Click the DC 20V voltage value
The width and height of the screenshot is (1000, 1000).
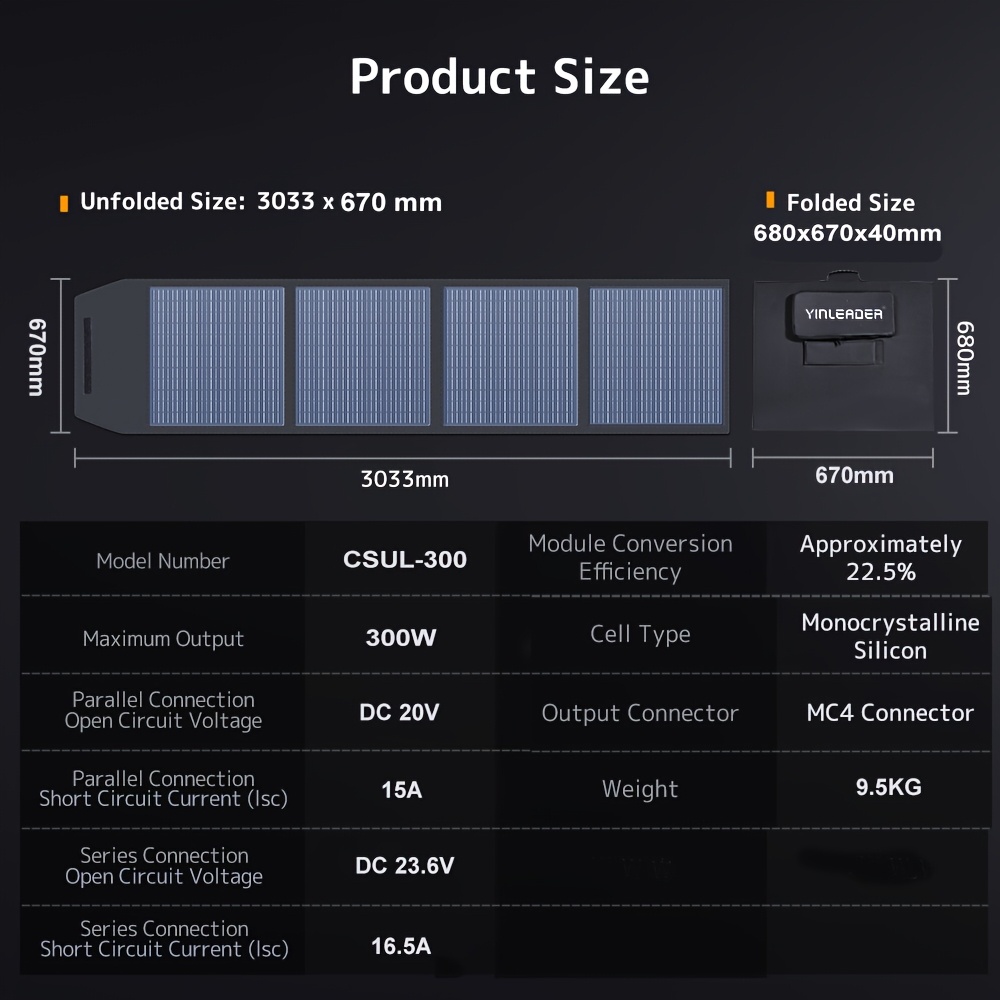(399, 712)
